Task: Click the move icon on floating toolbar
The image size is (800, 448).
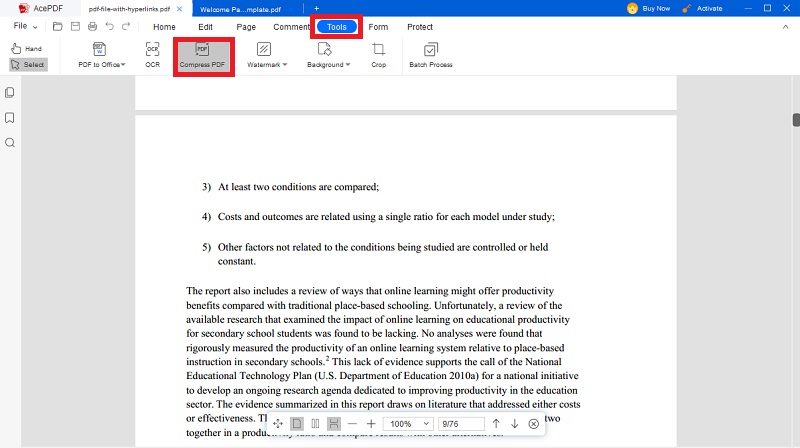Action: 278,424
